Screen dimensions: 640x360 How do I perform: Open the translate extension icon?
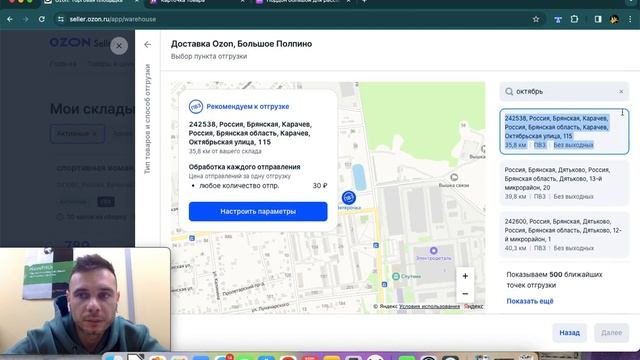(x=558, y=19)
